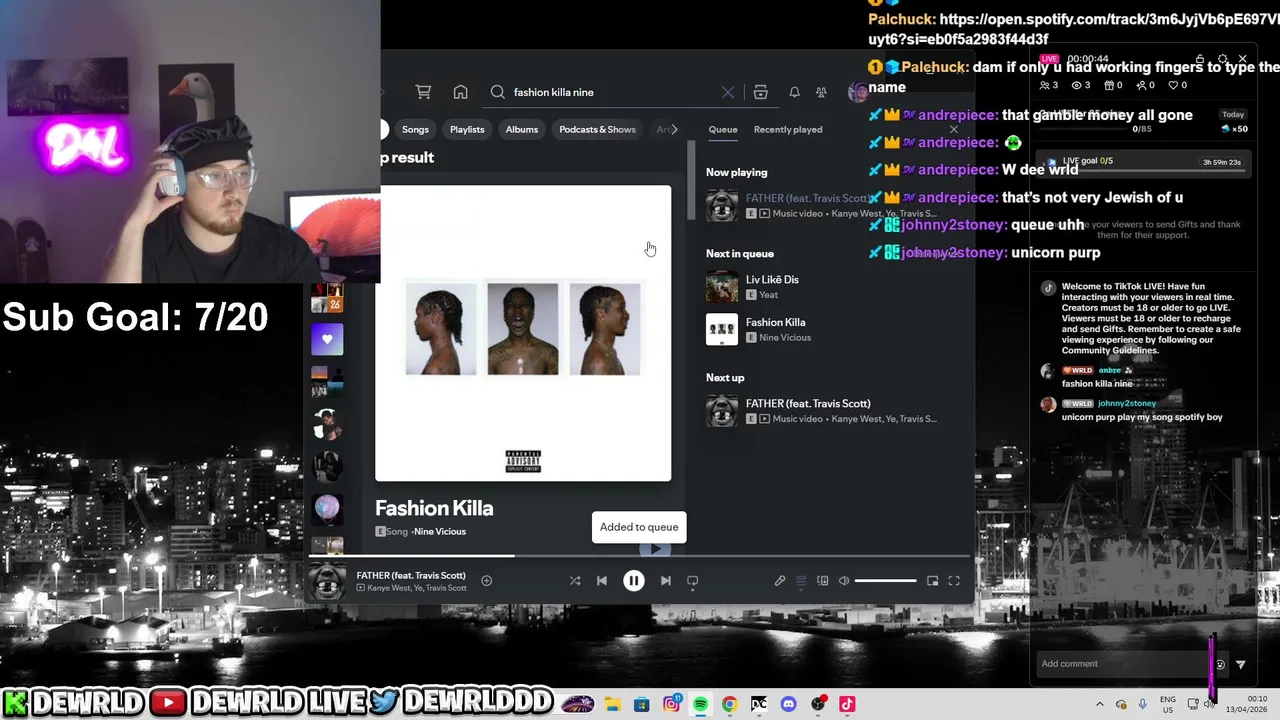The height and width of the screenshot is (720, 1280).
Task: Filter results by Podcasts & Shows
Action: click(x=597, y=129)
